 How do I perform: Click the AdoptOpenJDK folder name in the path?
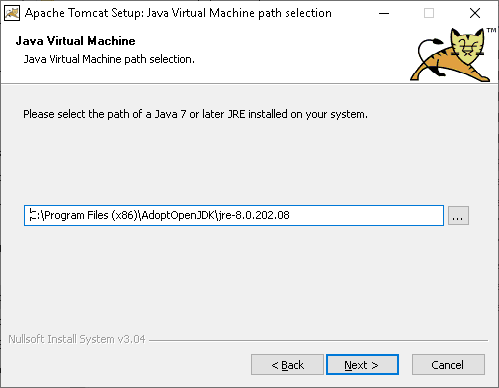178,215
